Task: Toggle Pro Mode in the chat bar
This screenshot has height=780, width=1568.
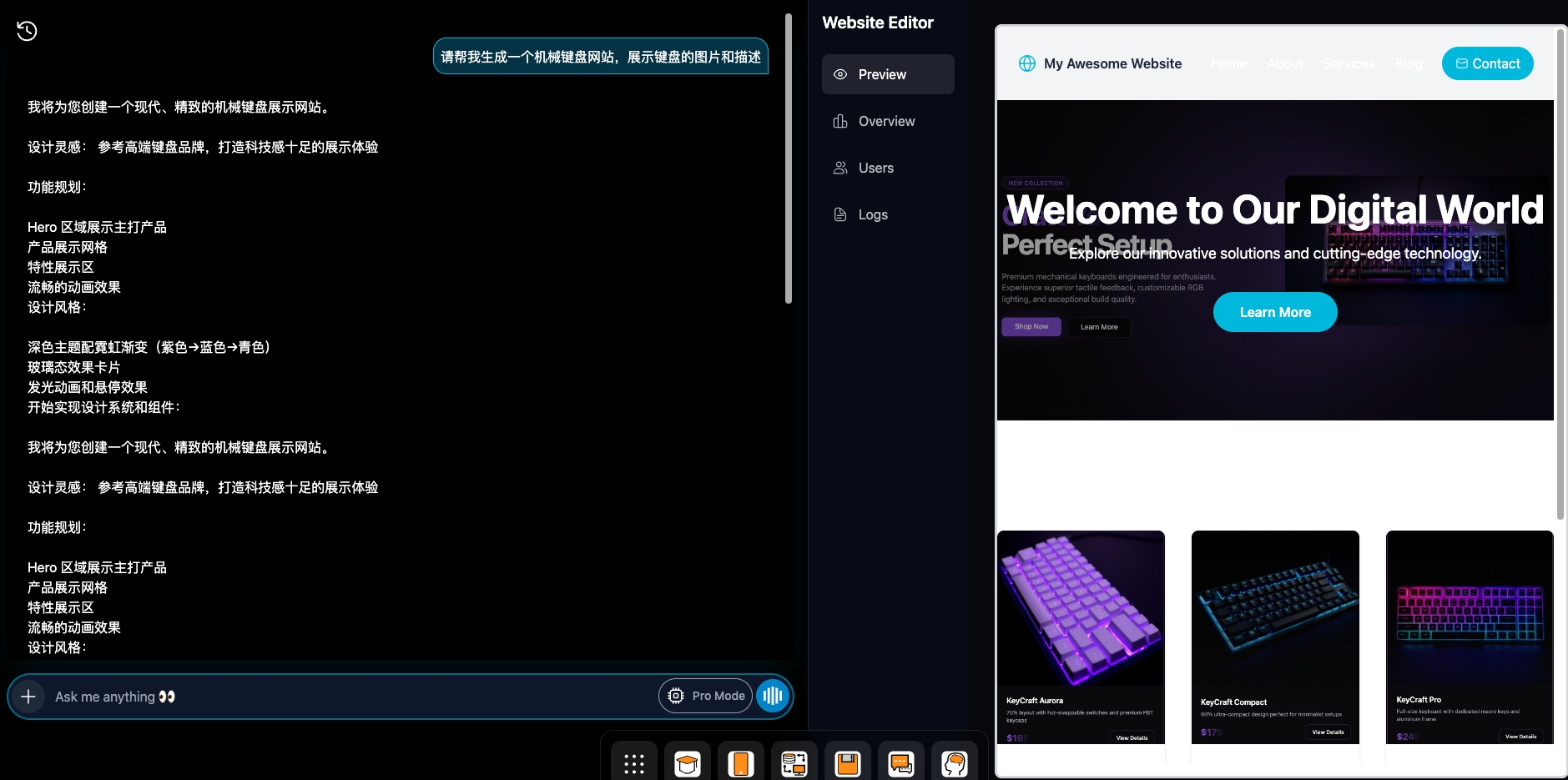Action: [x=705, y=696]
